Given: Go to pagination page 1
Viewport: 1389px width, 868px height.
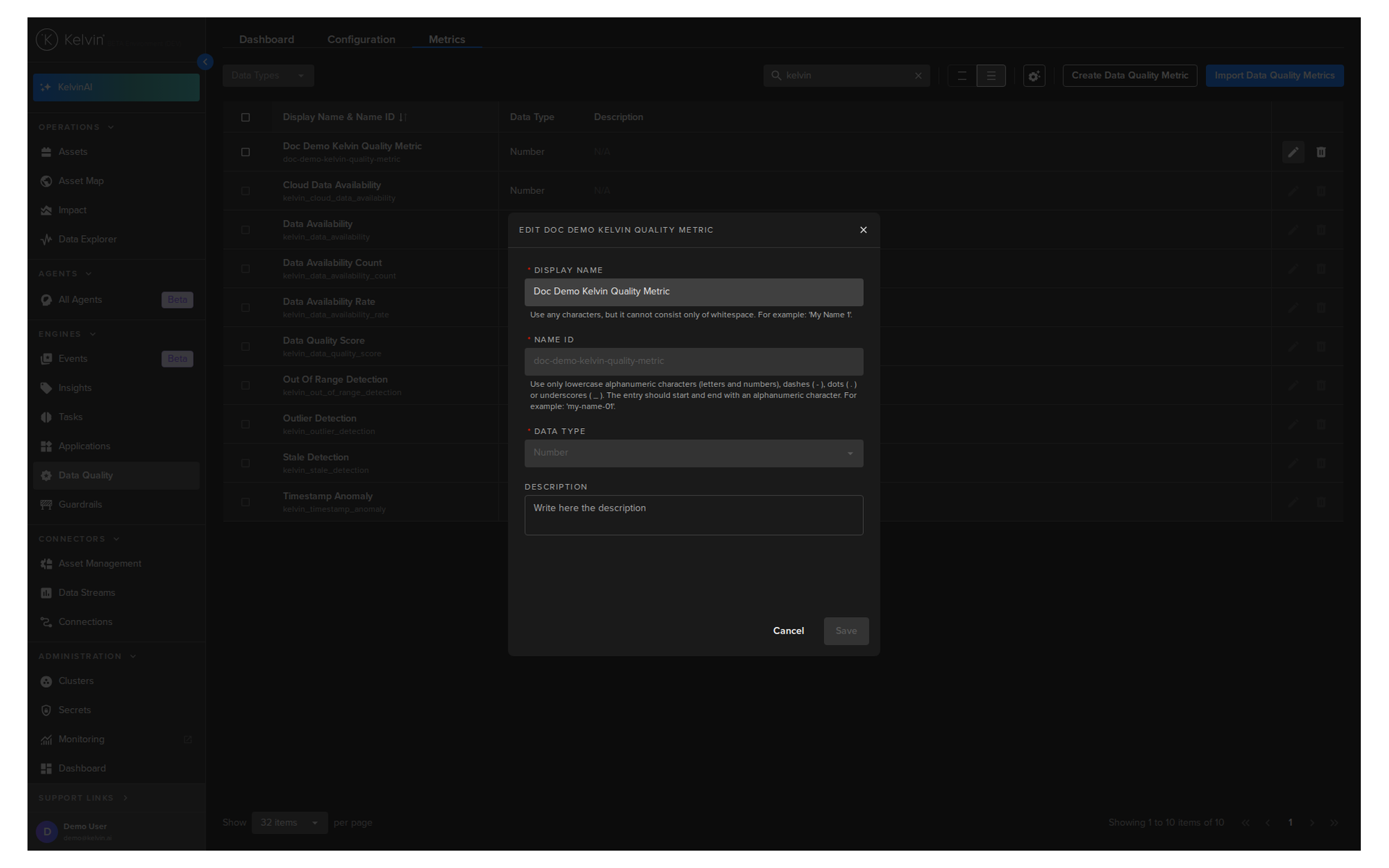Looking at the screenshot, I should 1290,823.
